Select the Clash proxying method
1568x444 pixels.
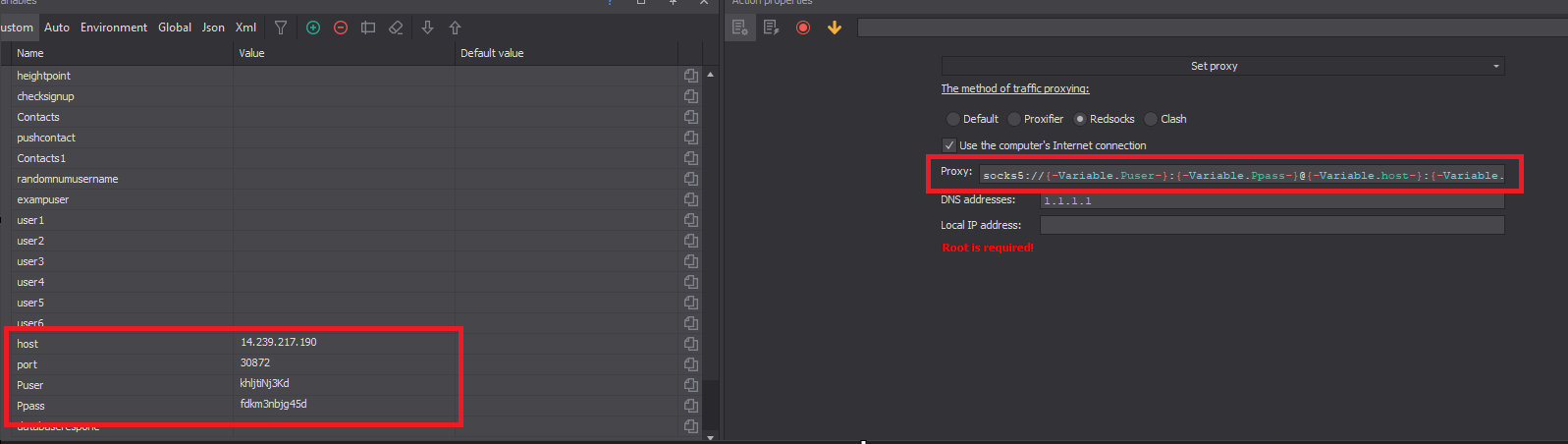(x=1164, y=119)
